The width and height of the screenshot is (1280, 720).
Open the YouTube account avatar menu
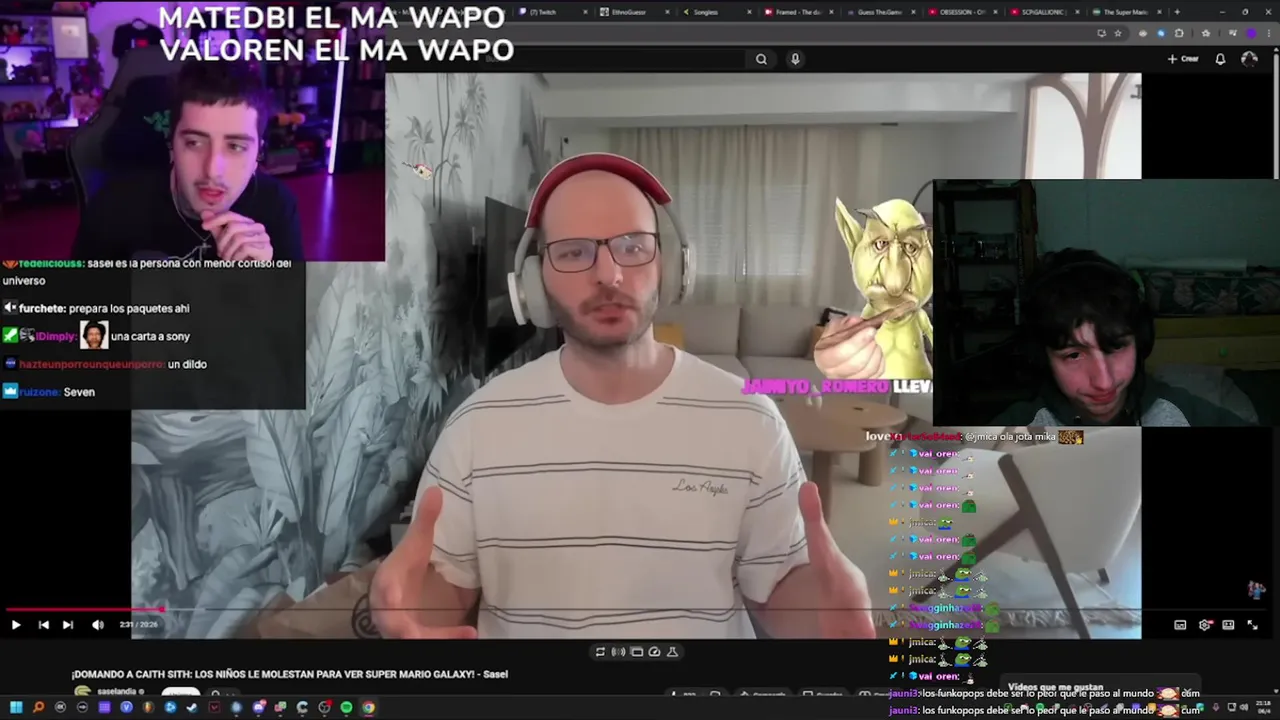pos(1249,59)
